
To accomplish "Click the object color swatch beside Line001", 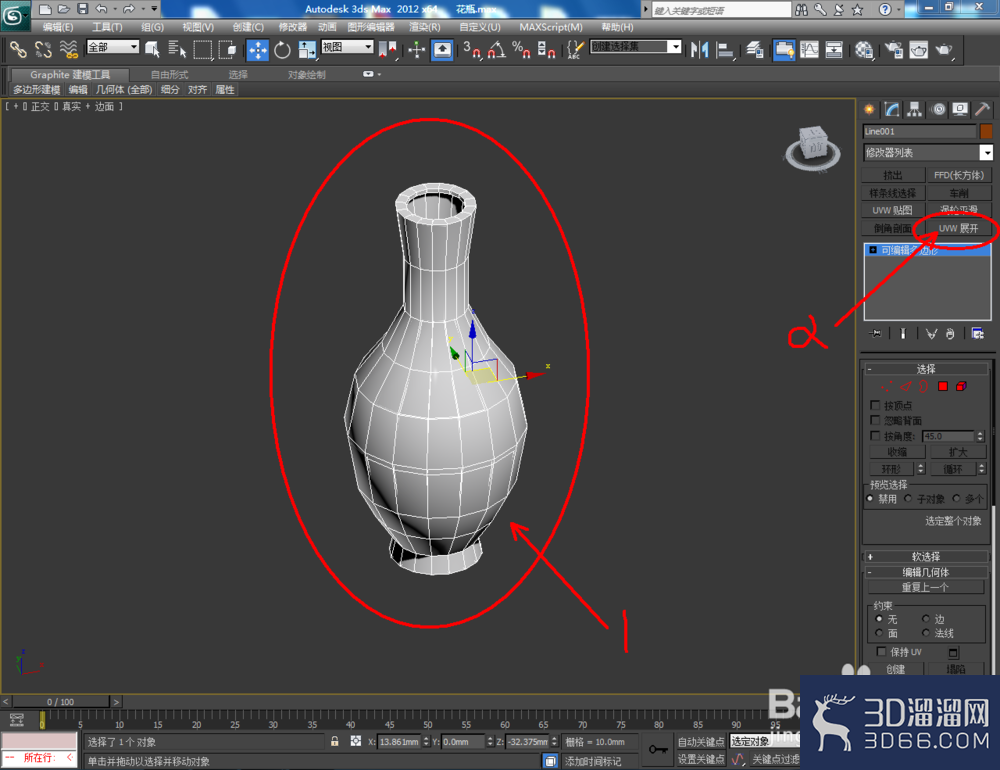I will tap(986, 131).
